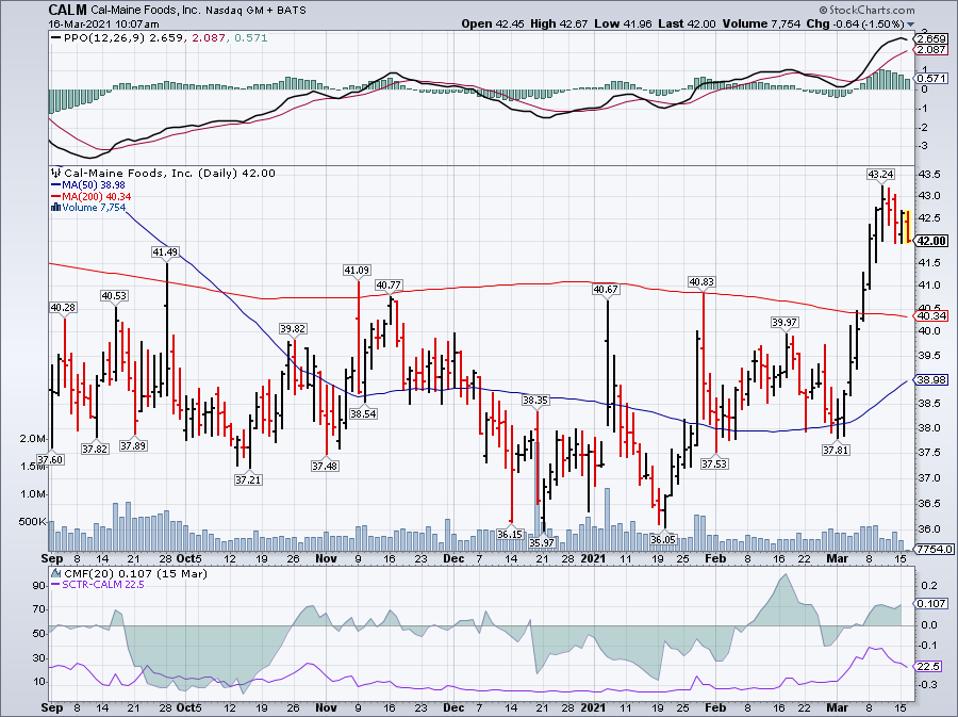Click the 'Last 42.00' header value

click(687, 24)
